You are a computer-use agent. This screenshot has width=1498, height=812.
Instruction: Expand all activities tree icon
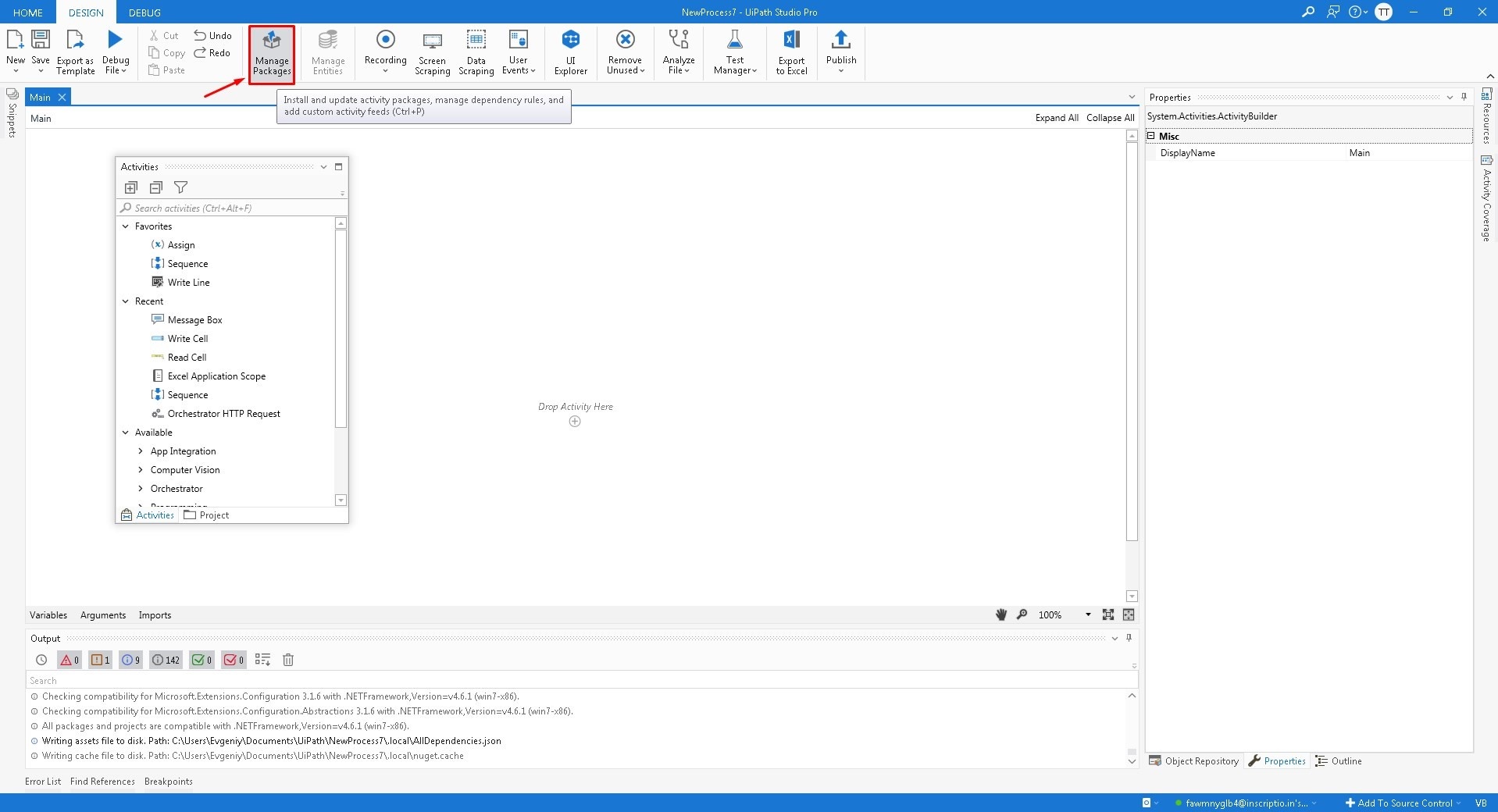coord(131,187)
